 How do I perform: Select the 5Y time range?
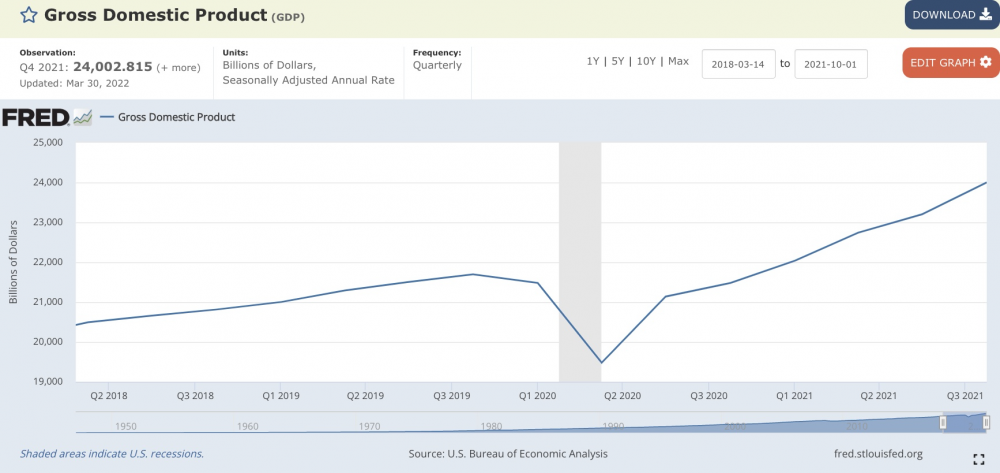tap(617, 62)
